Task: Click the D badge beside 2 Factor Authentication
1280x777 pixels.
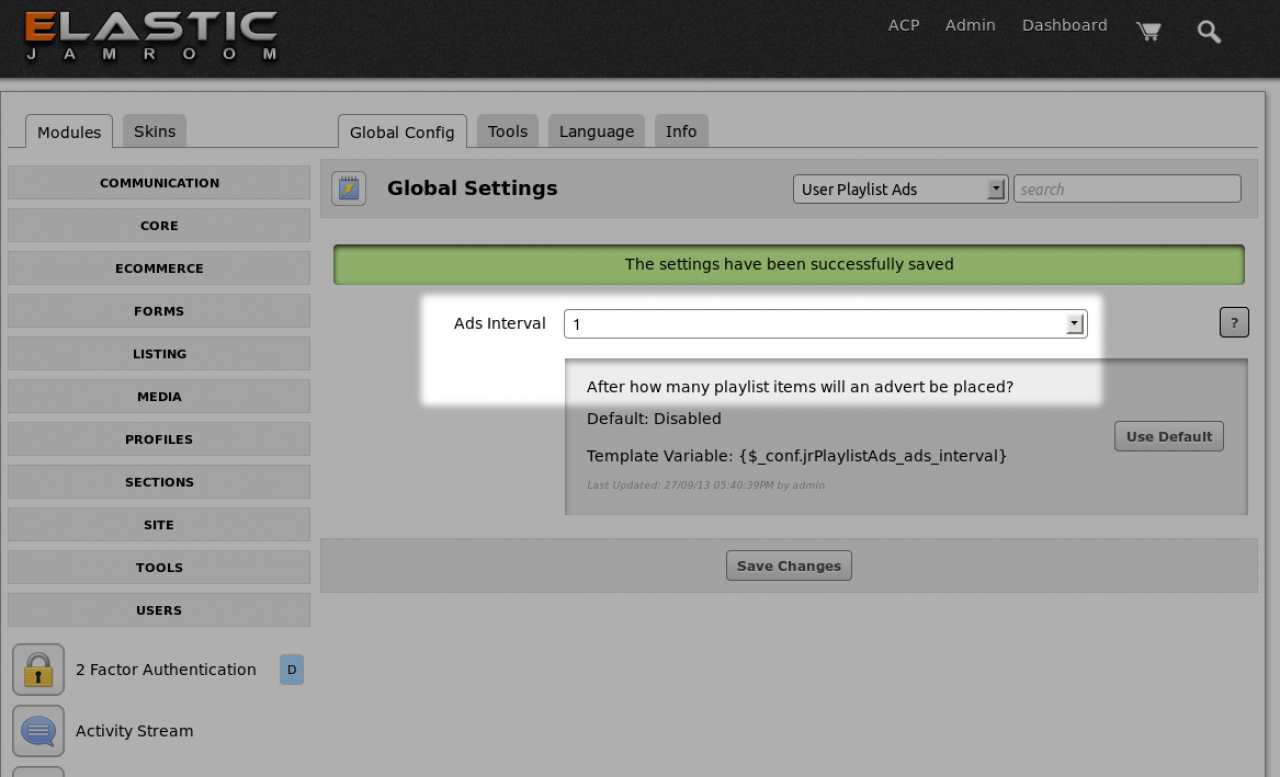Action: pyautogui.click(x=291, y=670)
